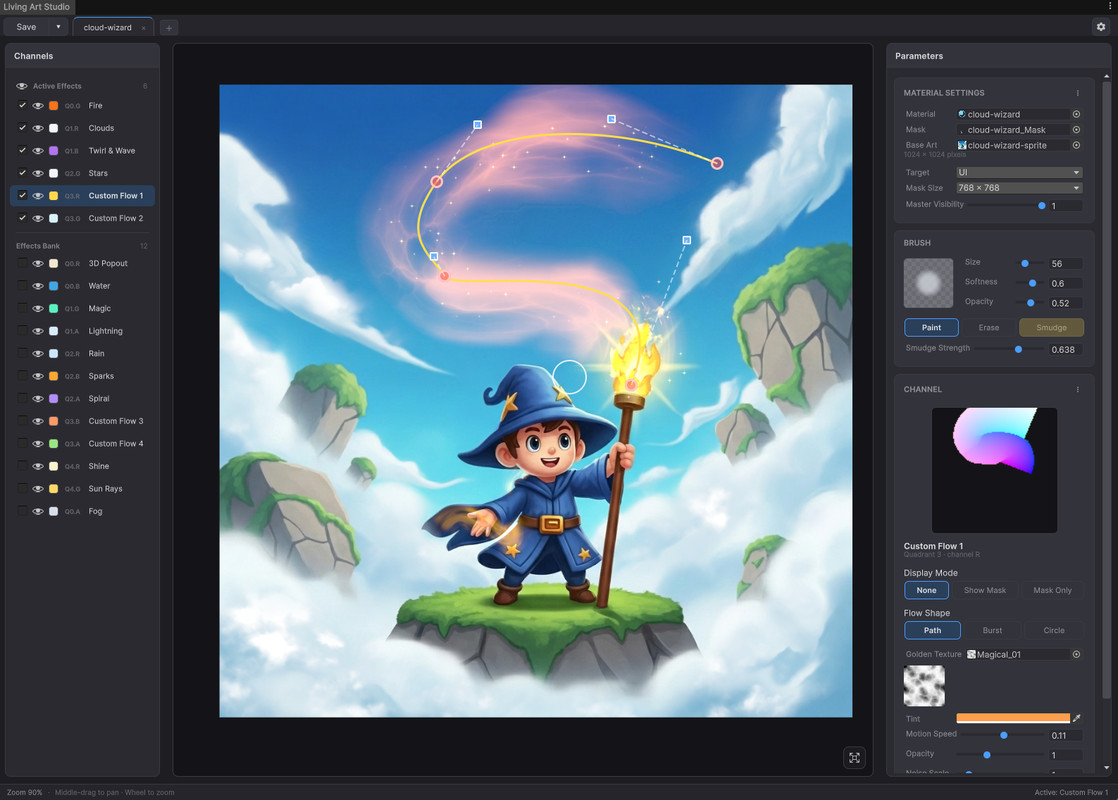
Task: Toggle Lightning visibility eye
Action: (38, 331)
